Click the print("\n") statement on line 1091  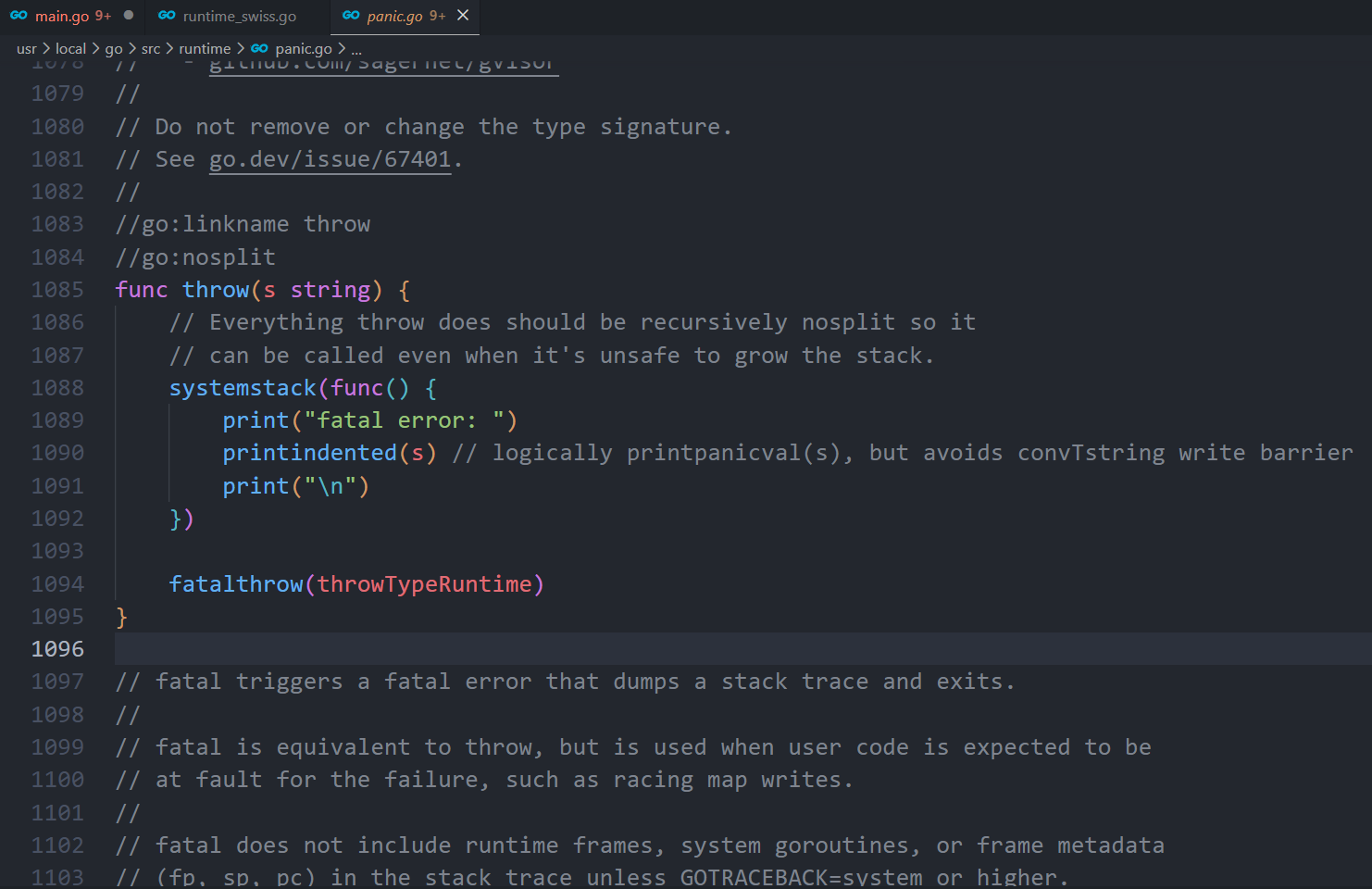point(296,486)
